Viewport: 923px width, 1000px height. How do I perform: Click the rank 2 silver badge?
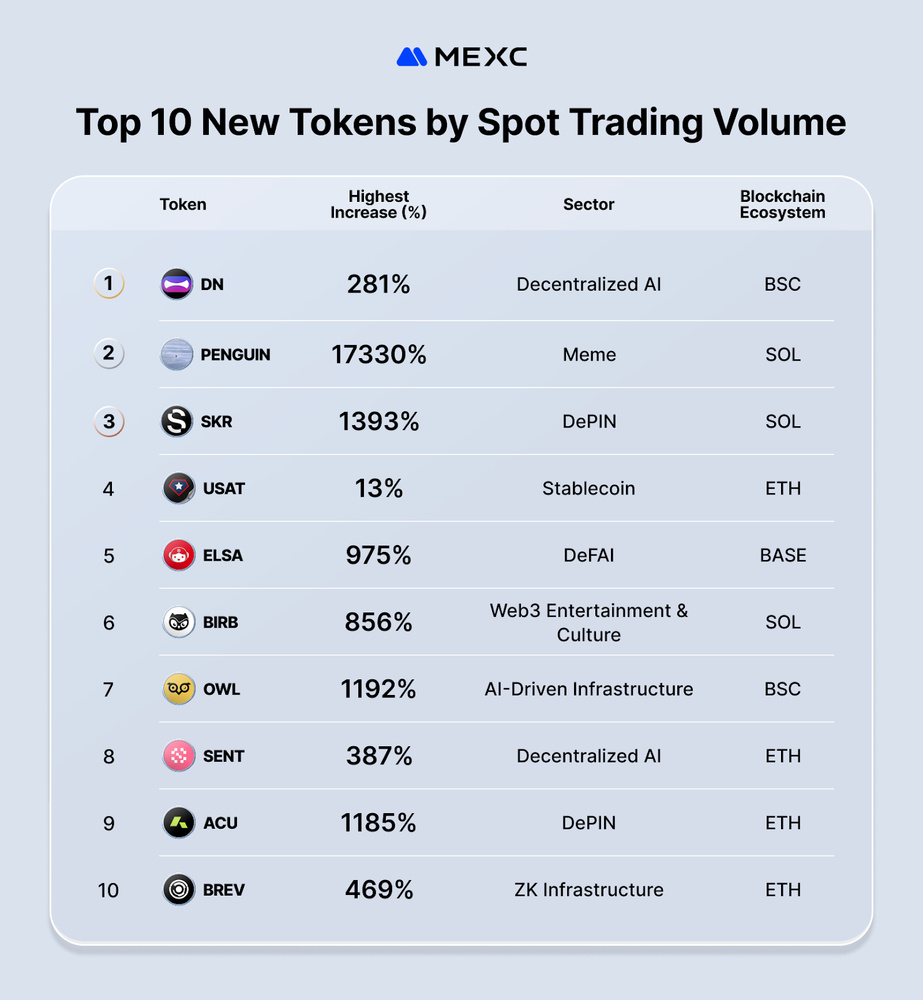coord(109,354)
